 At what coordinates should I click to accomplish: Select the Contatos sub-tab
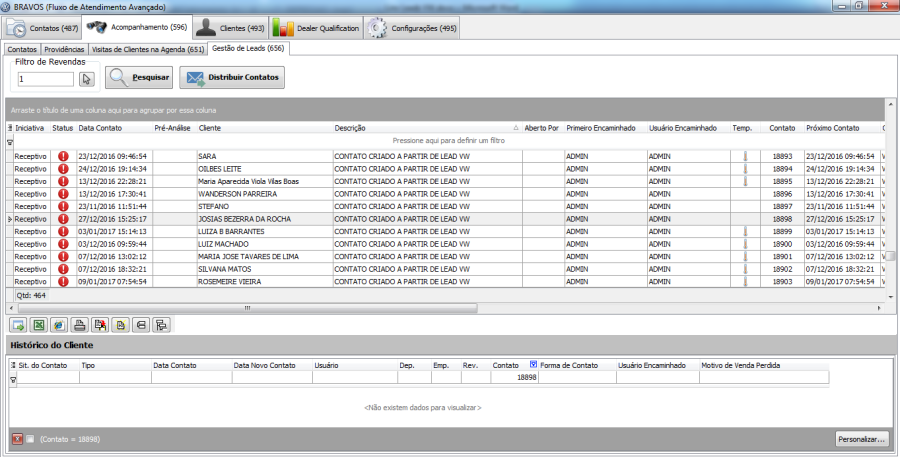22,49
